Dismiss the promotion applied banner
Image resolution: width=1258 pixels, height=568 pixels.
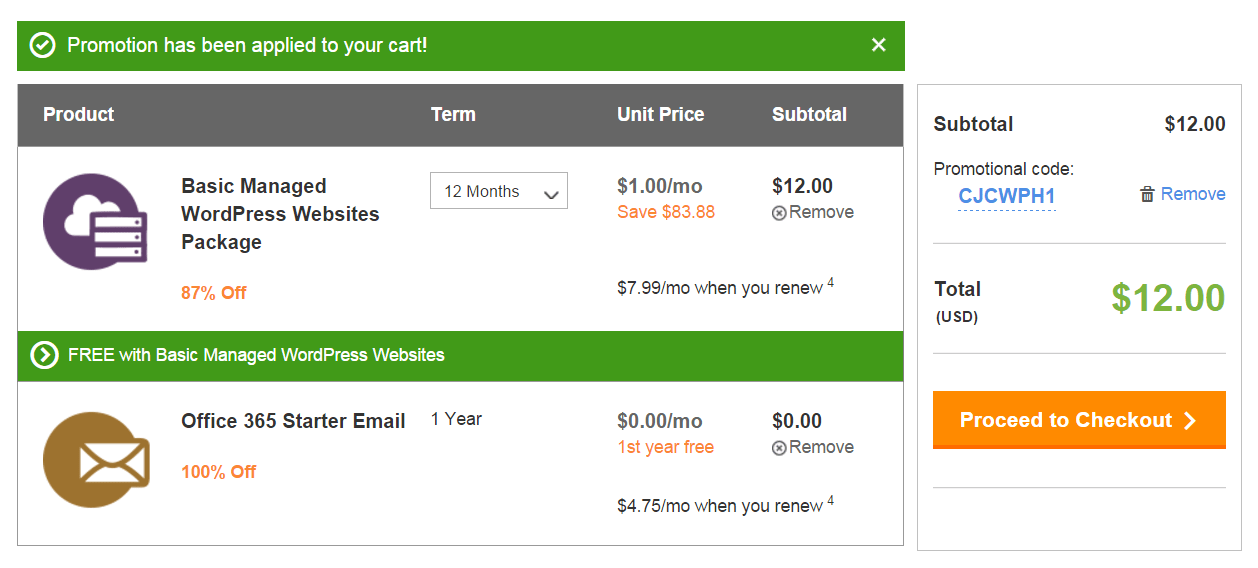tap(879, 45)
